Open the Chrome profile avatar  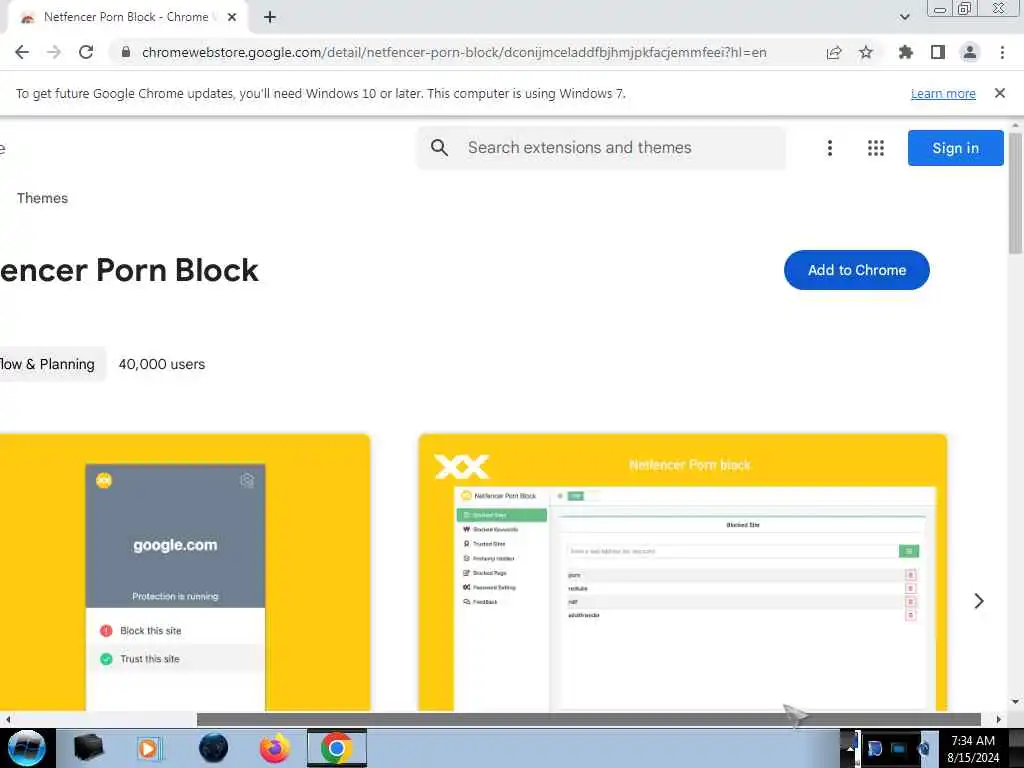970,52
